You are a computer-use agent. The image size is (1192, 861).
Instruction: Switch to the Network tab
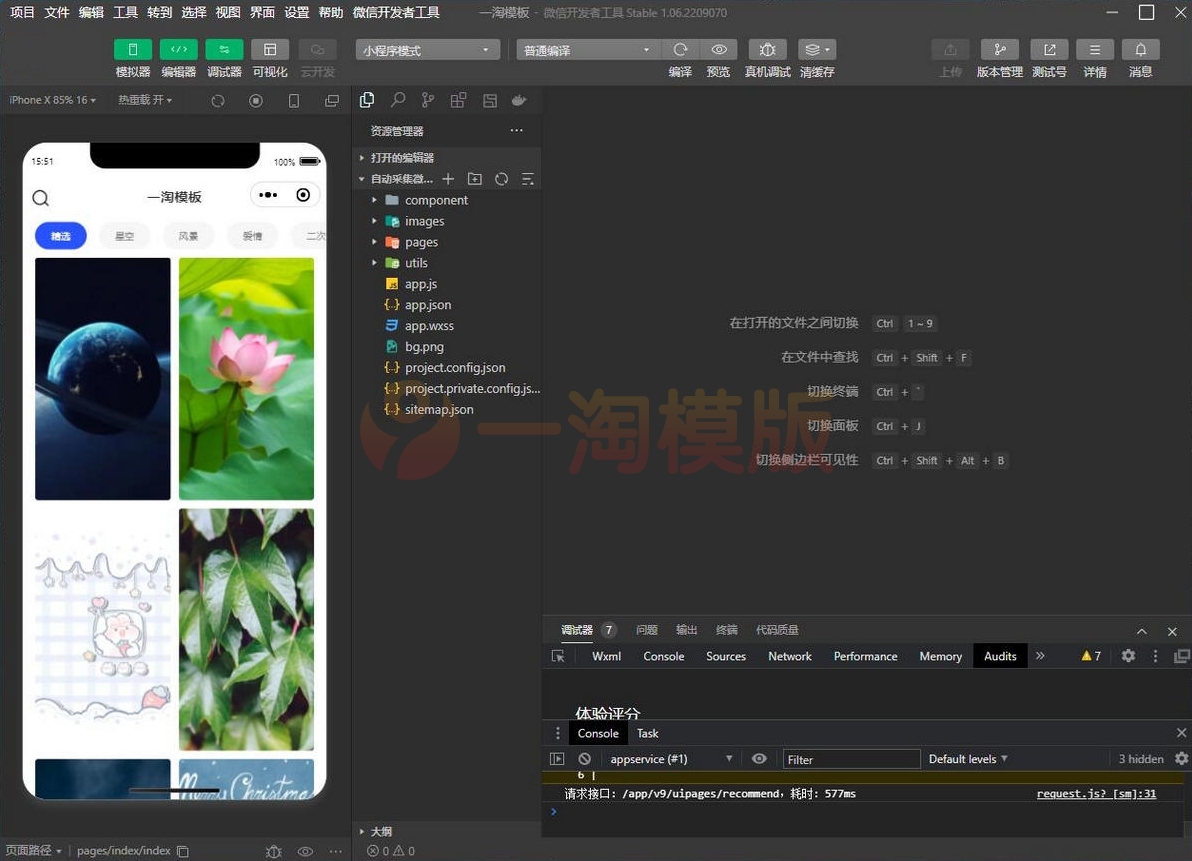pos(790,656)
